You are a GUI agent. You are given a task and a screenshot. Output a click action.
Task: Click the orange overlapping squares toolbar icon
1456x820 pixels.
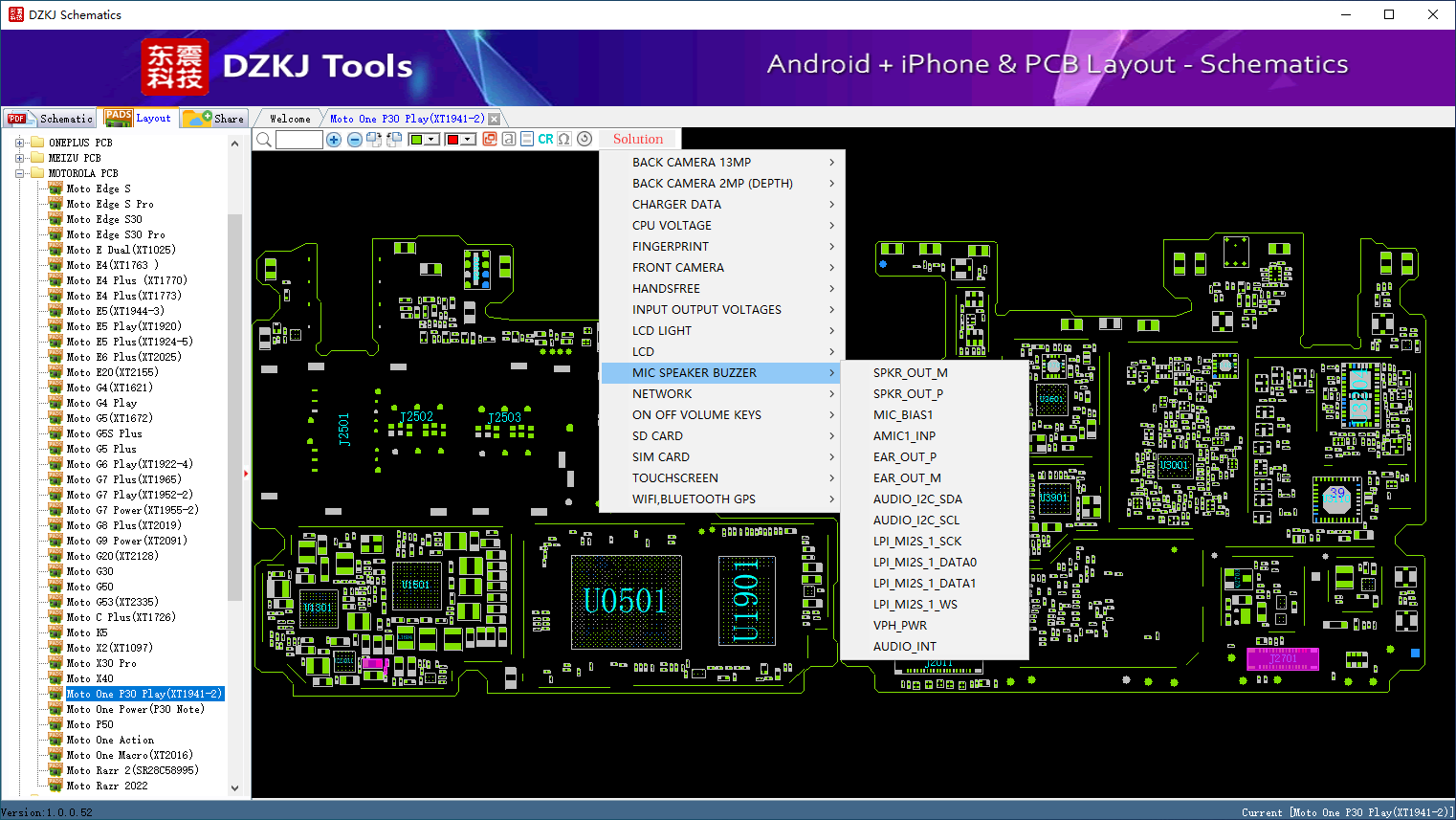pos(490,140)
